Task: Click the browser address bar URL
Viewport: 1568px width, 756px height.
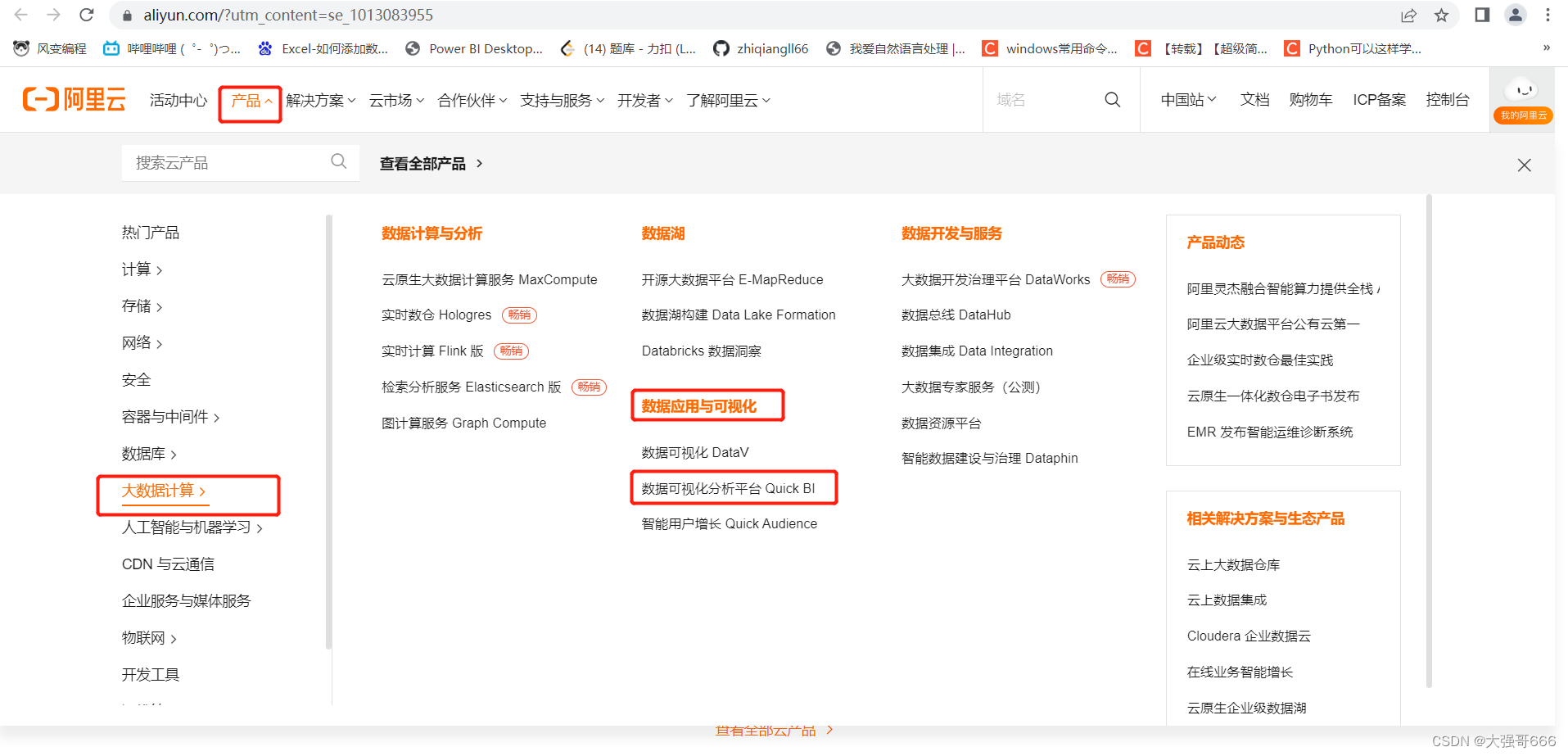Action: tap(288, 15)
